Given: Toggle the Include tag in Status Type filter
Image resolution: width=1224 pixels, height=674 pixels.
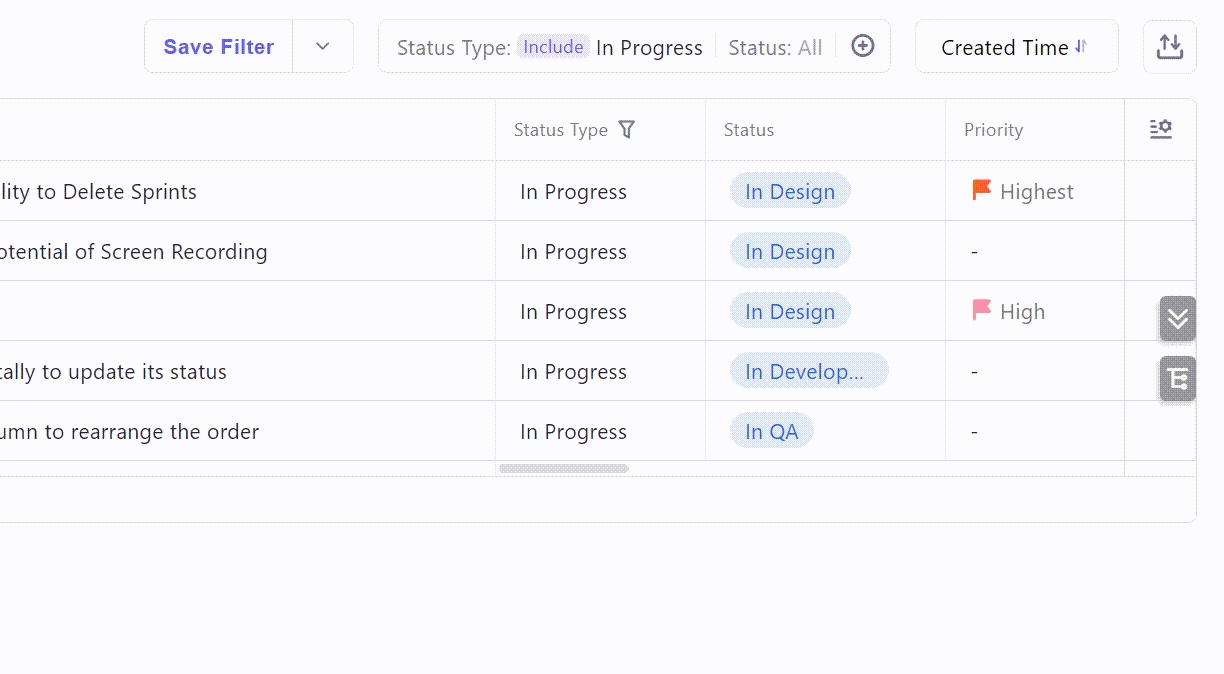Looking at the screenshot, I should (553, 47).
